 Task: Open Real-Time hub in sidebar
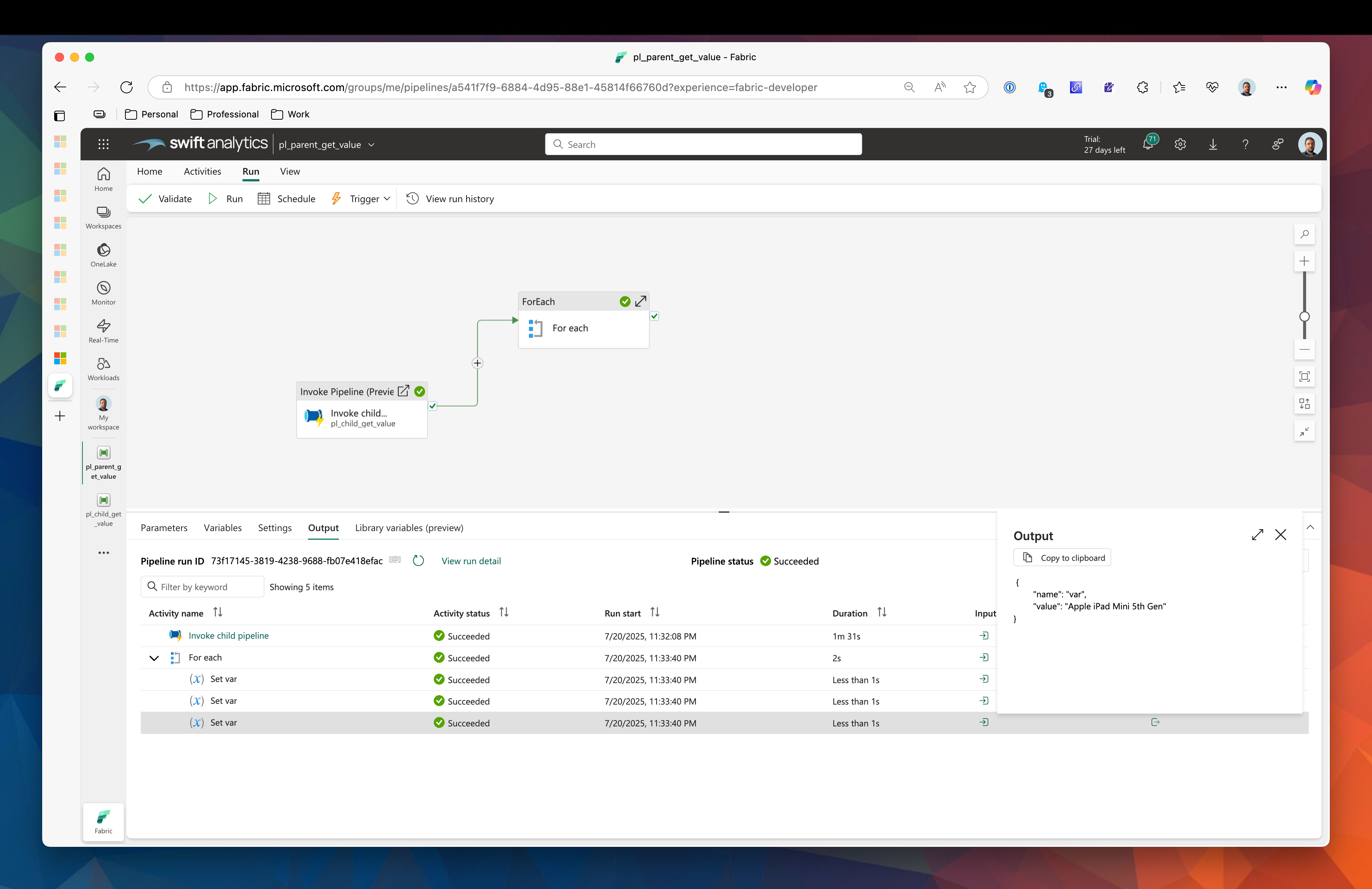[x=103, y=331]
